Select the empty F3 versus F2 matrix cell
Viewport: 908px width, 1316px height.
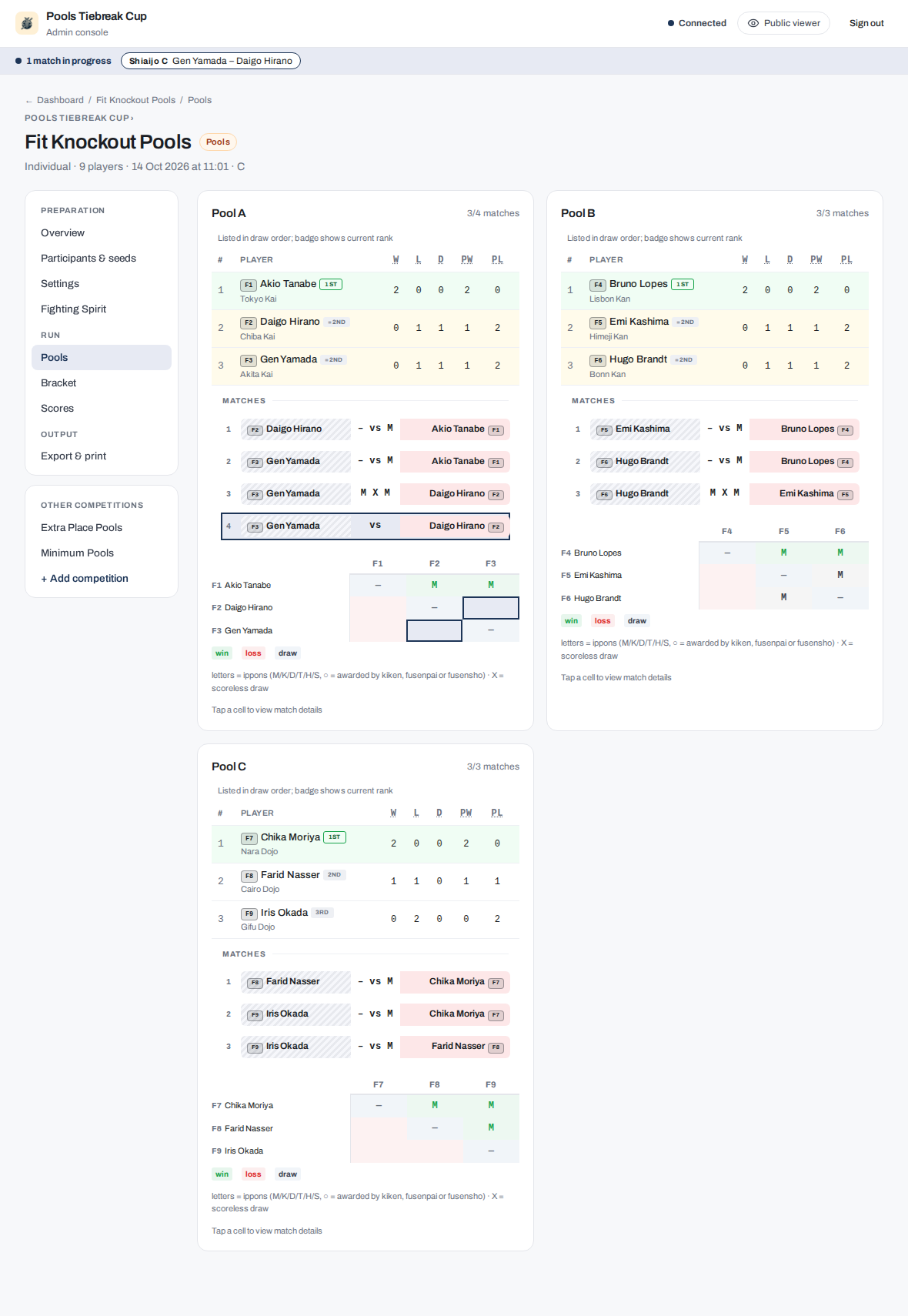pos(434,631)
